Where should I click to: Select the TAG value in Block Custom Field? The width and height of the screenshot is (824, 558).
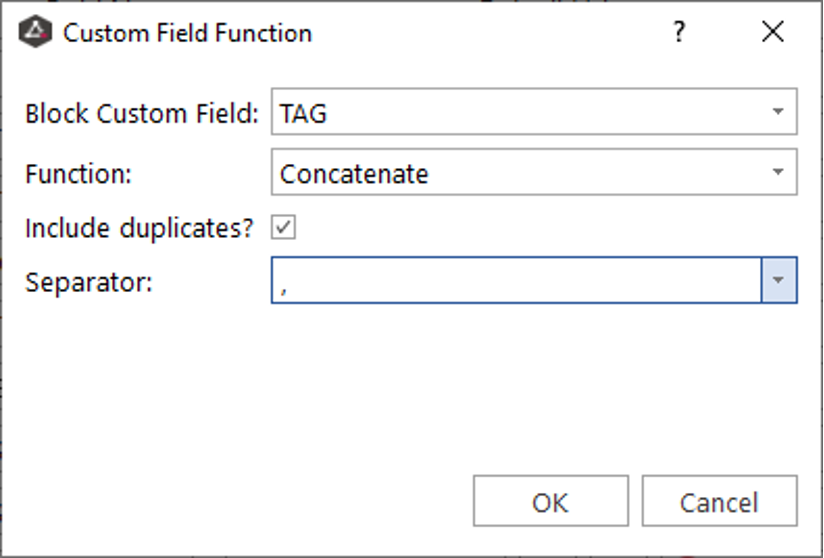click(x=304, y=113)
